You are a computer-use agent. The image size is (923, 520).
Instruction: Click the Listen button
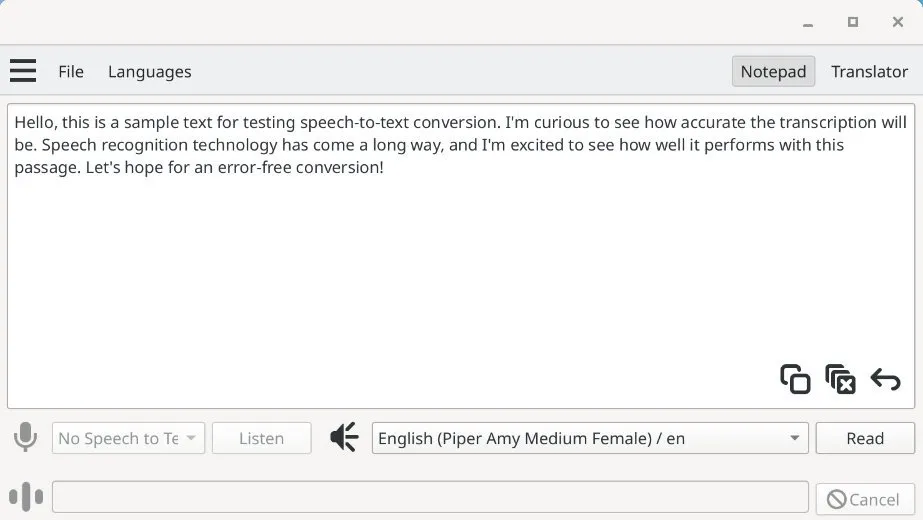261,438
